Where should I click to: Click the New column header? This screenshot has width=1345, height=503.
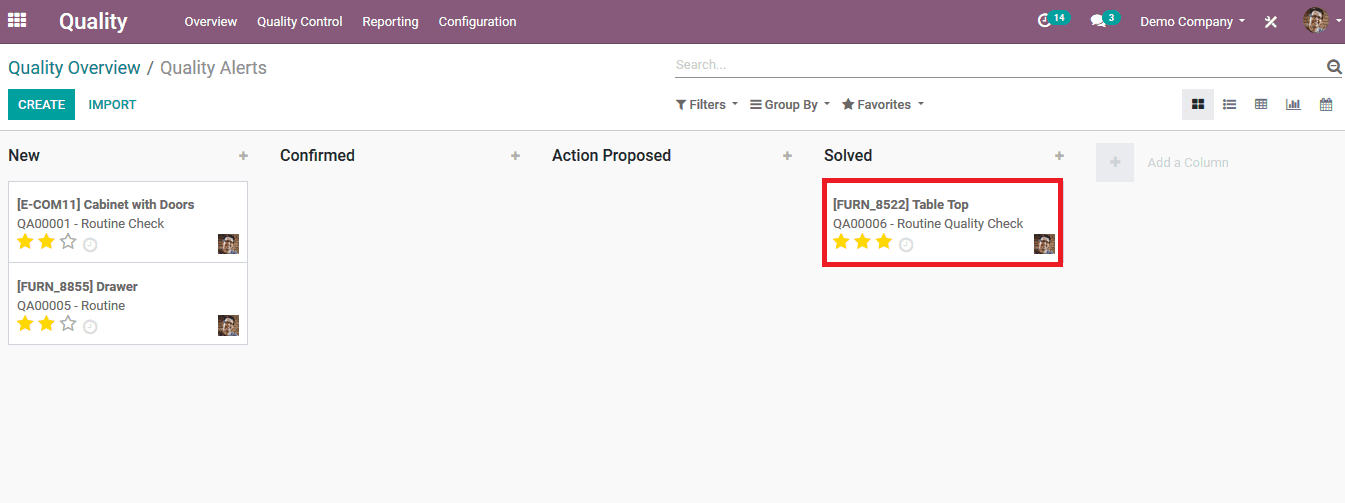24,156
